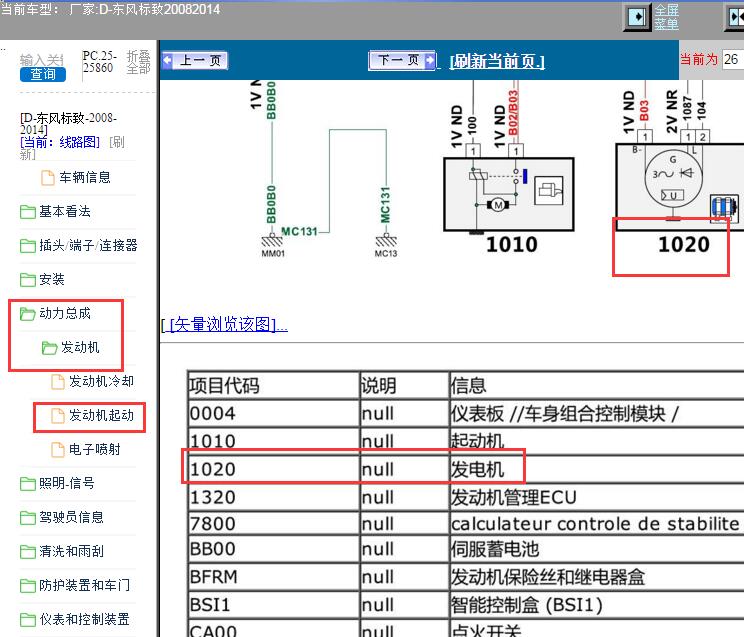Click the 电子喷射 page icon
744x637 pixels.
click(58, 450)
